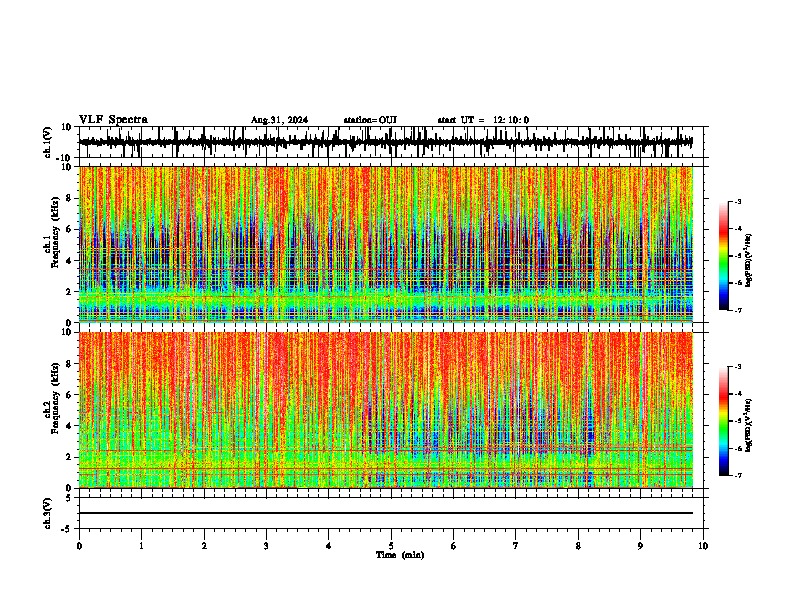Click inside the ch.1 spectrogram panel
792x612 pixels.
click(x=386, y=244)
